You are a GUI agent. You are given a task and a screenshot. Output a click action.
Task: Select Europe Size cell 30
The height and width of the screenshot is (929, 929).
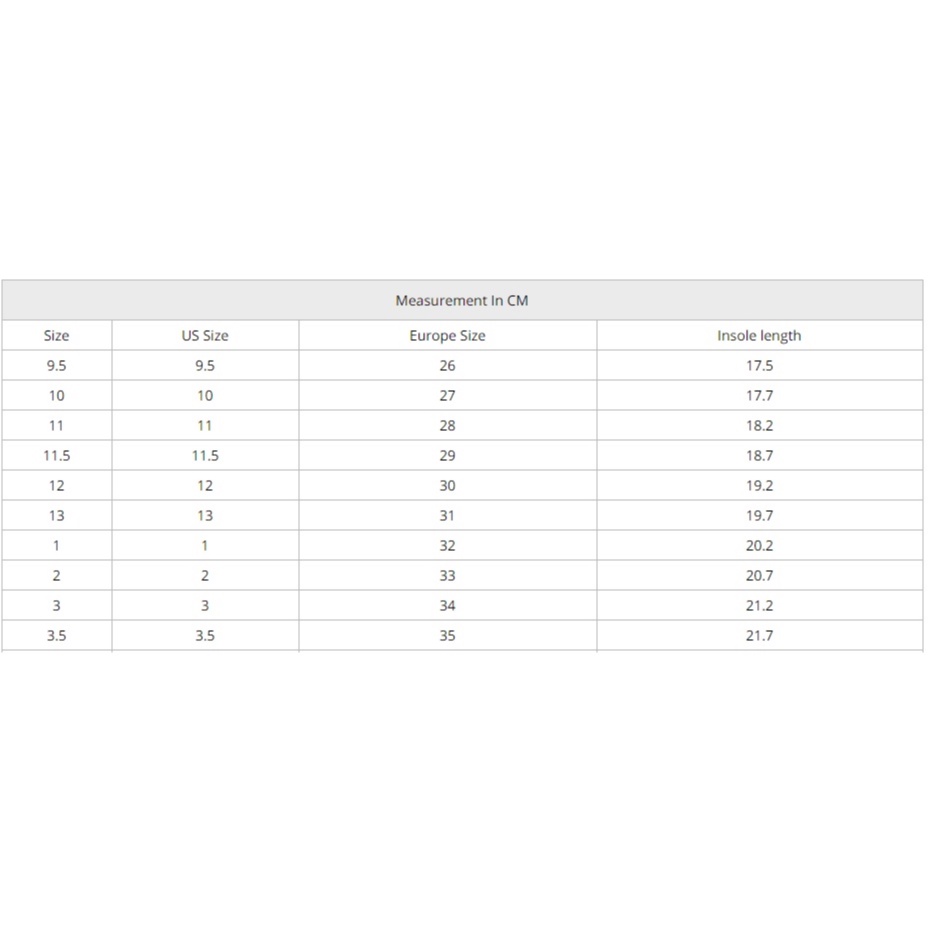tap(447, 486)
